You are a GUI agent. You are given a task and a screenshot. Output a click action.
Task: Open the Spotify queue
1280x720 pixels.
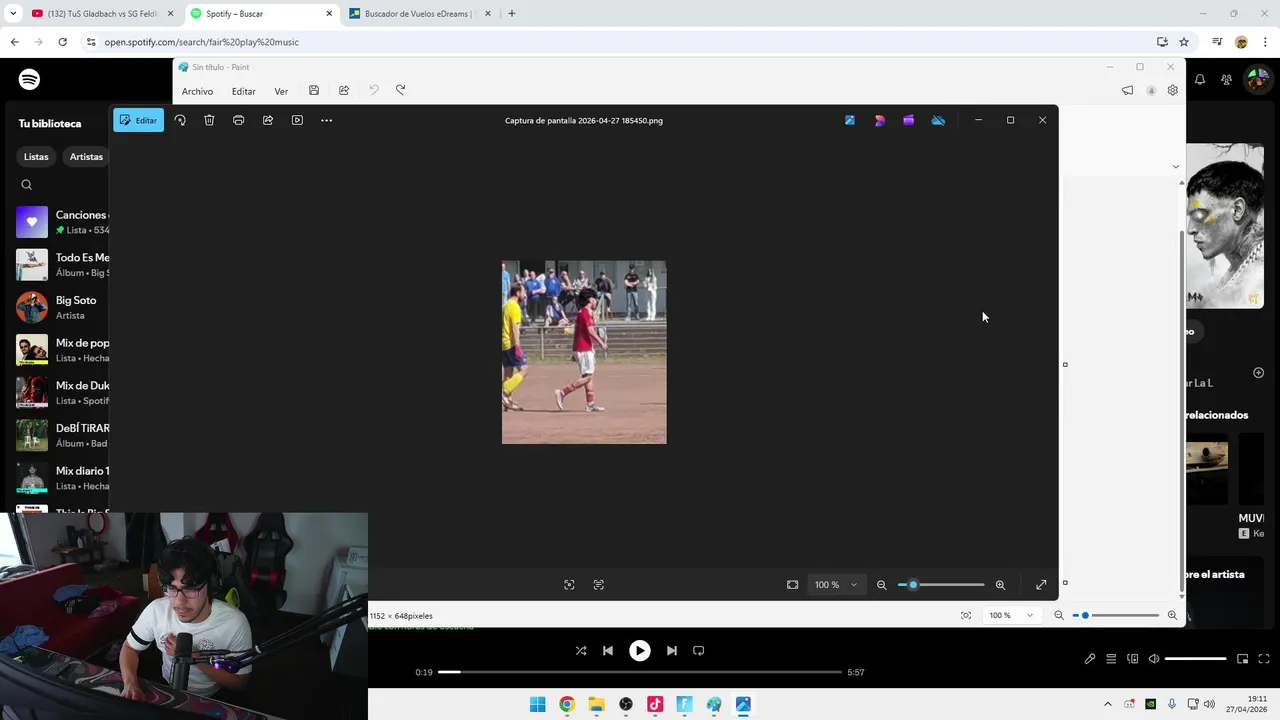click(1111, 659)
